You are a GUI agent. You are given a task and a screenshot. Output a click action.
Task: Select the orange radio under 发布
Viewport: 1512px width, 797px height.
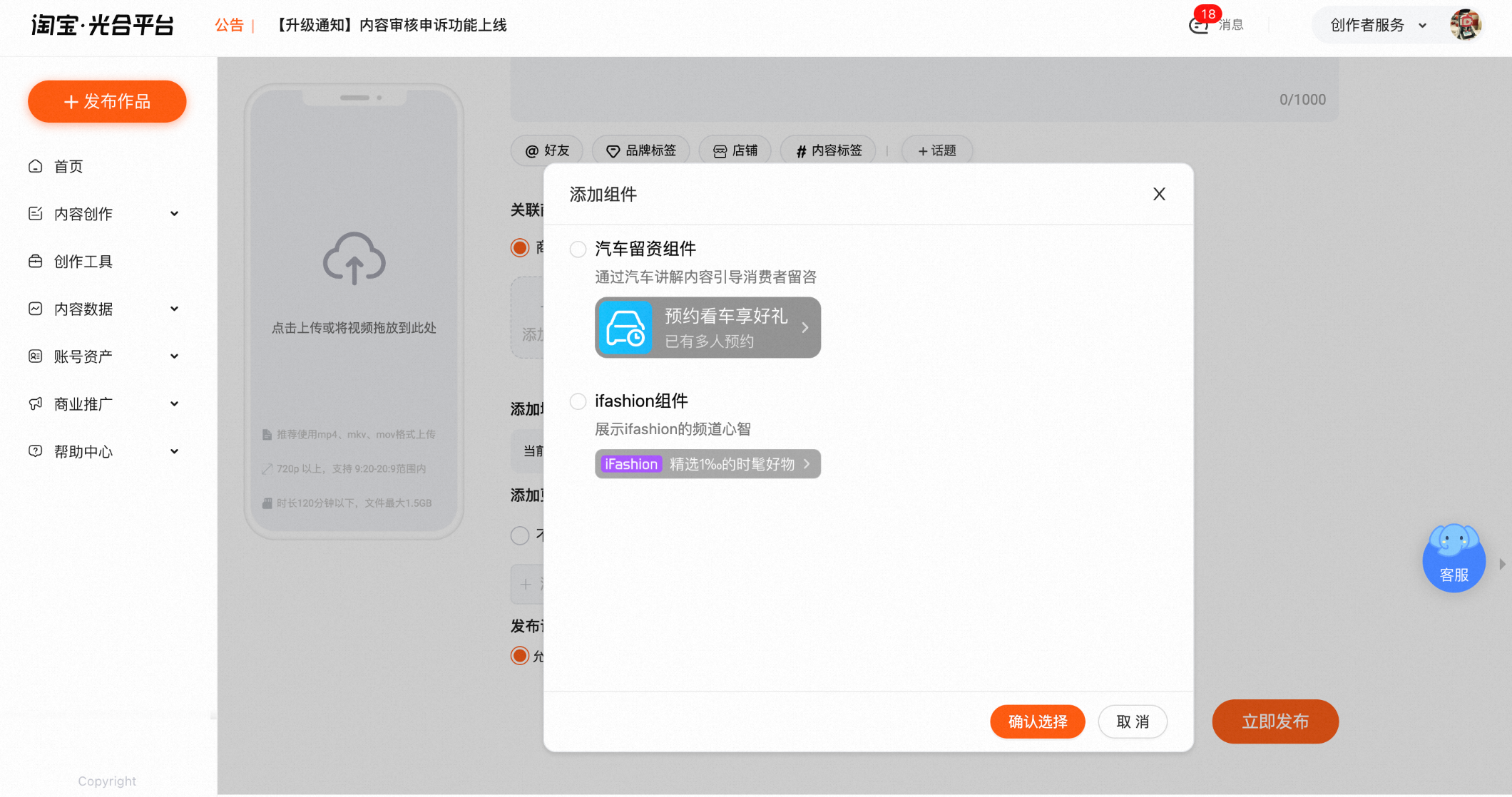(520, 655)
